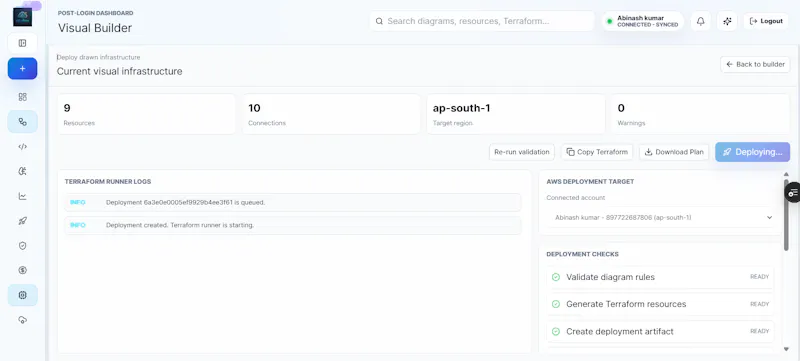
Task: Open the gear settings icon in sidebar
Action: point(22,295)
